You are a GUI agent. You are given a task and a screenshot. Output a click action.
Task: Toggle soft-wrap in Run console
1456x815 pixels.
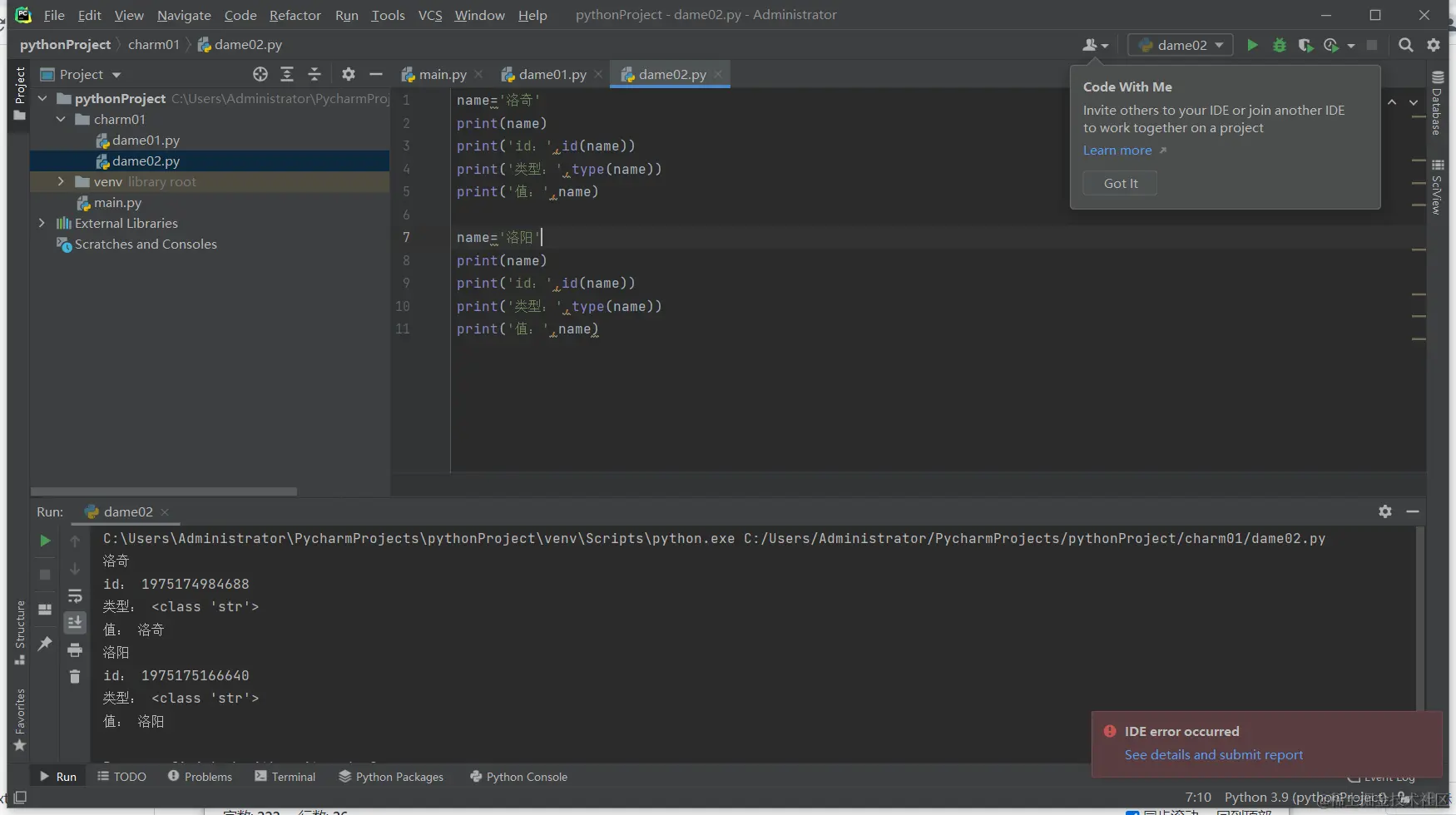[75, 595]
